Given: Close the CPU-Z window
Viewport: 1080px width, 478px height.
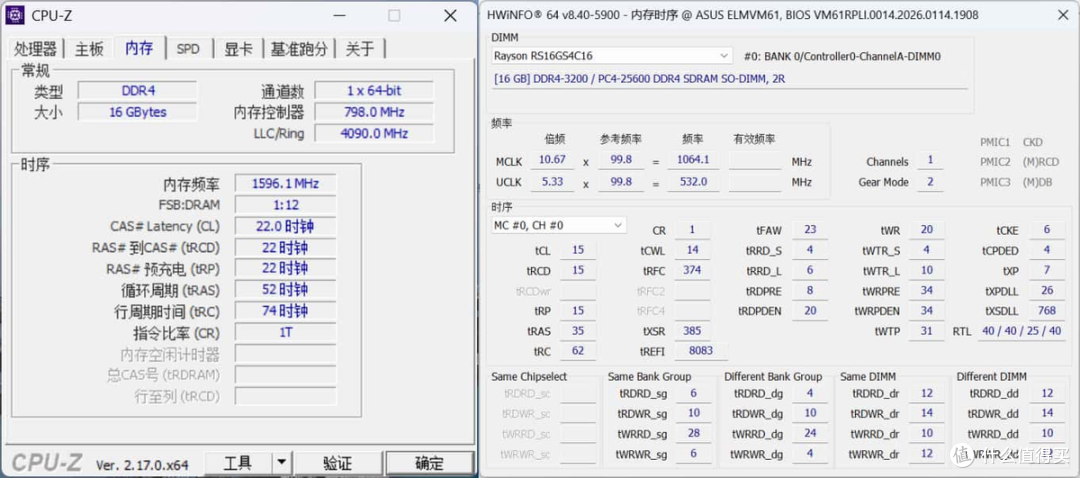Looking at the screenshot, I should click(x=450, y=15).
